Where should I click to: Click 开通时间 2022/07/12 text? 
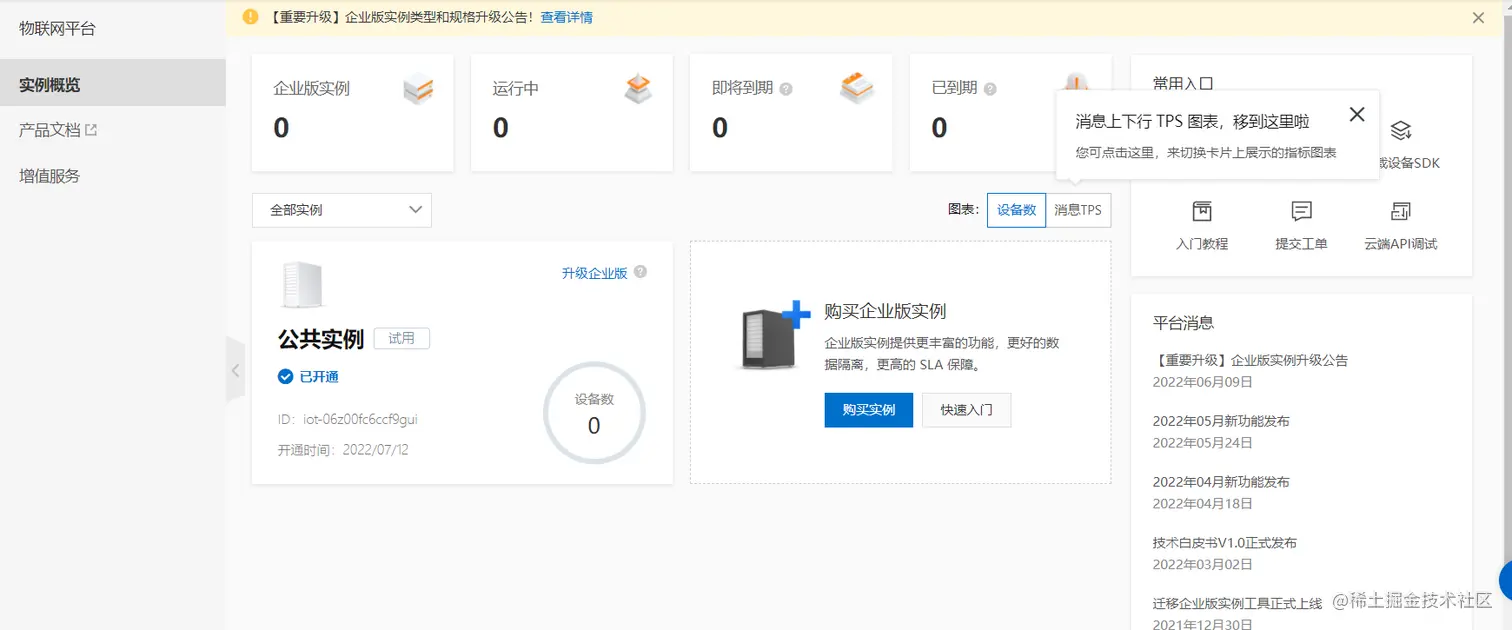coord(343,450)
